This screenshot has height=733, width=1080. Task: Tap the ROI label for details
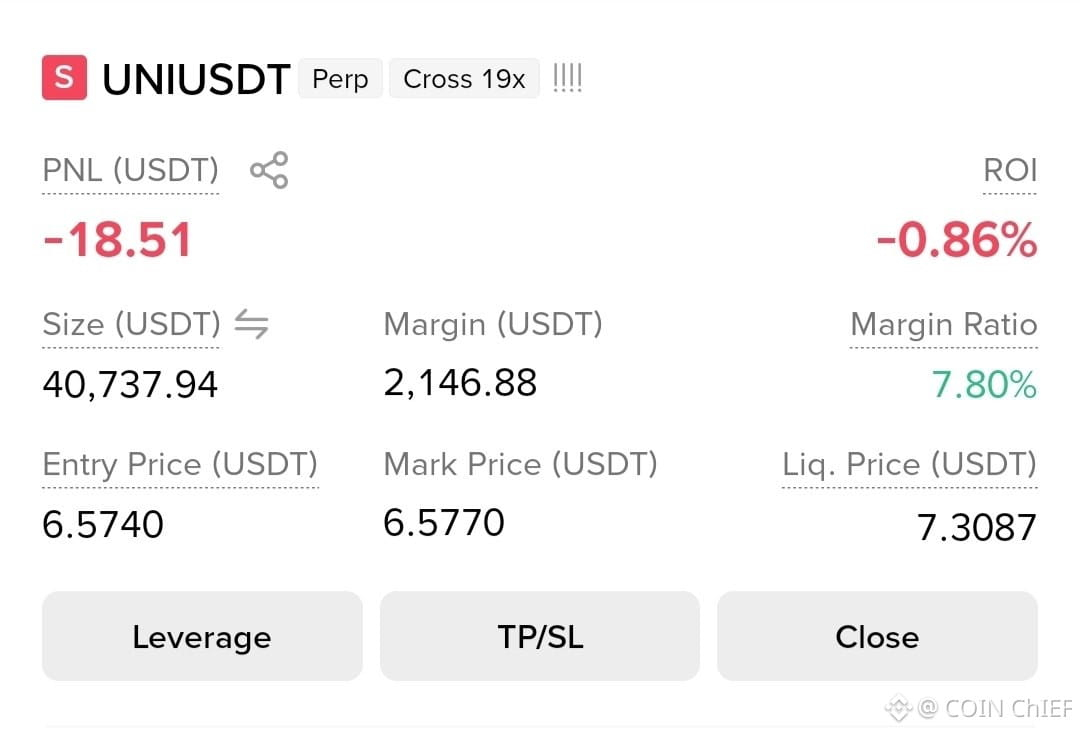tap(1010, 170)
